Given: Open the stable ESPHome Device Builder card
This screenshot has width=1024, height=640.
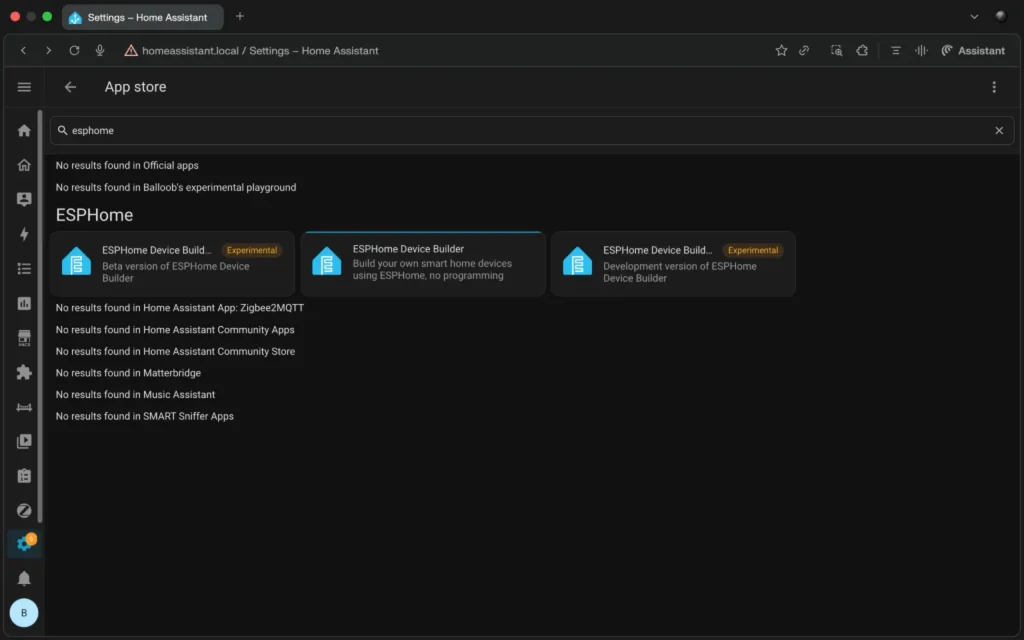Looking at the screenshot, I should pos(423,264).
